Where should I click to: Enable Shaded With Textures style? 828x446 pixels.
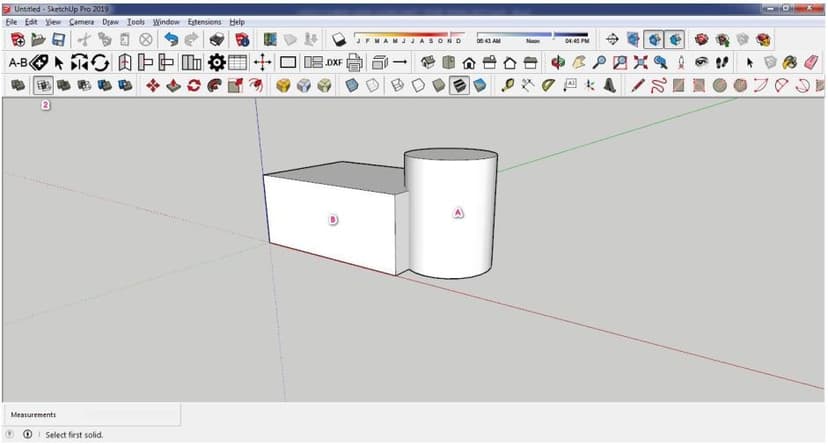pyautogui.click(x=459, y=85)
